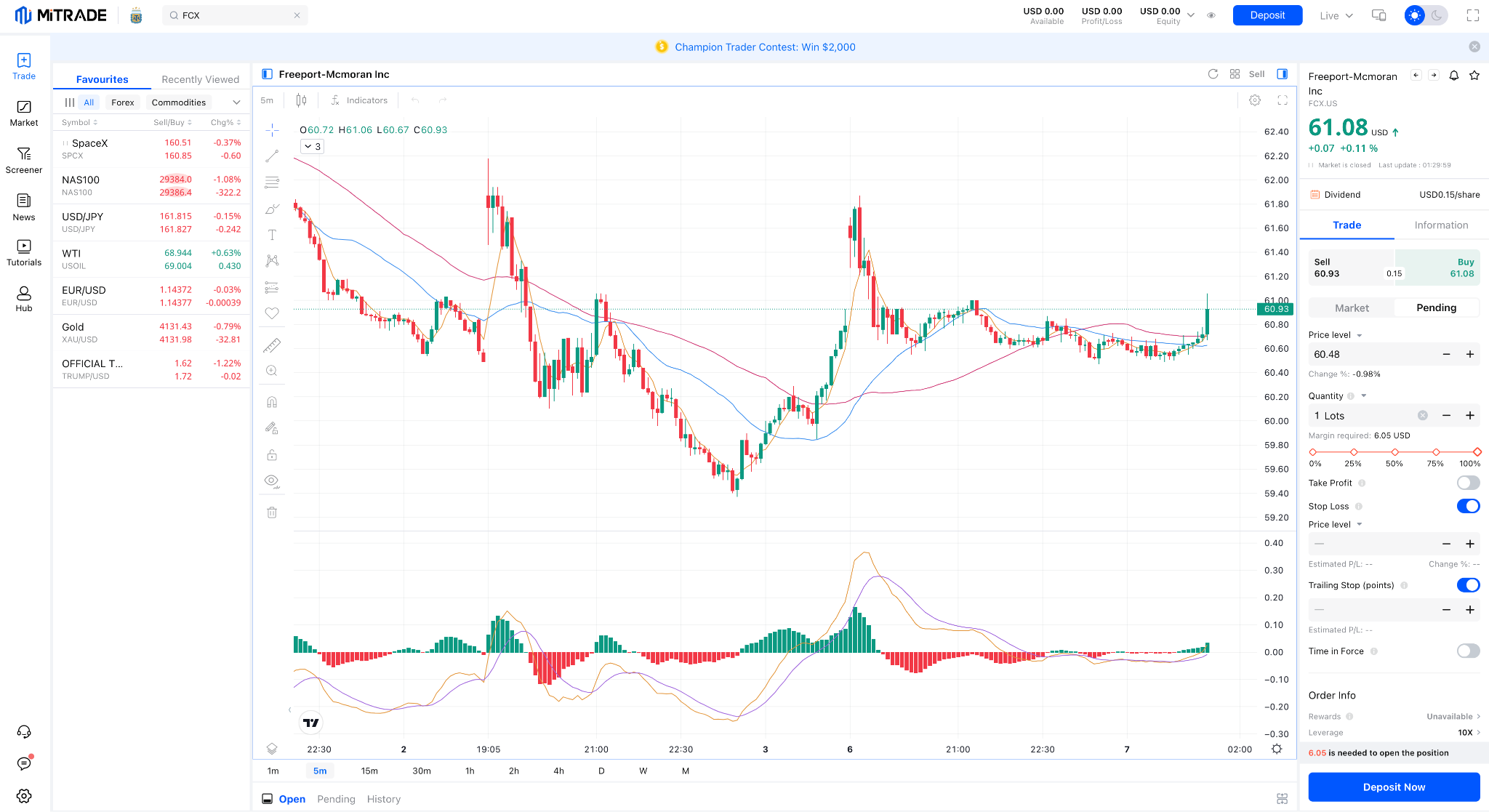
Task: Open candlestick chart type selector
Action: click(x=301, y=100)
